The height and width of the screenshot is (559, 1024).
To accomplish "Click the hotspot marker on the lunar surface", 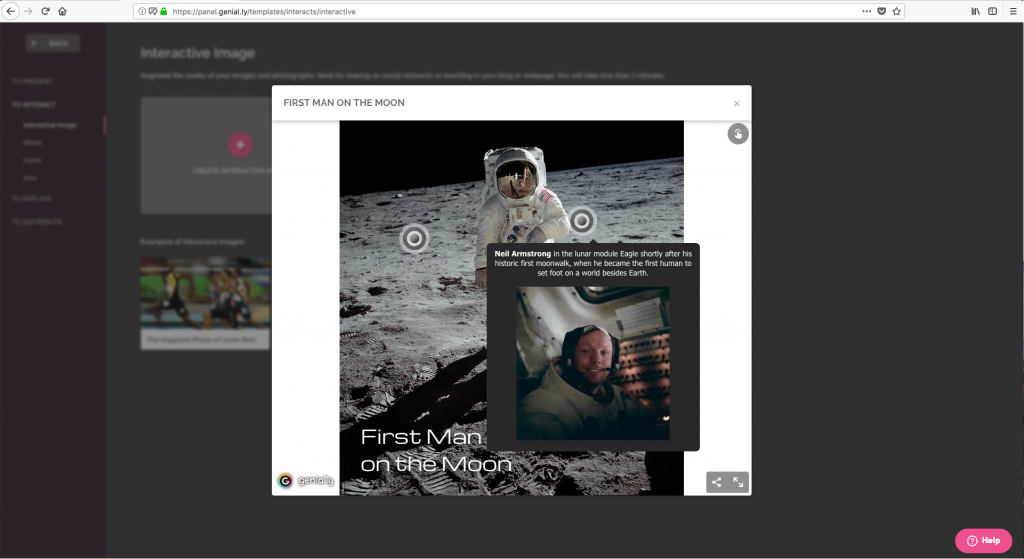I will (414, 238).
